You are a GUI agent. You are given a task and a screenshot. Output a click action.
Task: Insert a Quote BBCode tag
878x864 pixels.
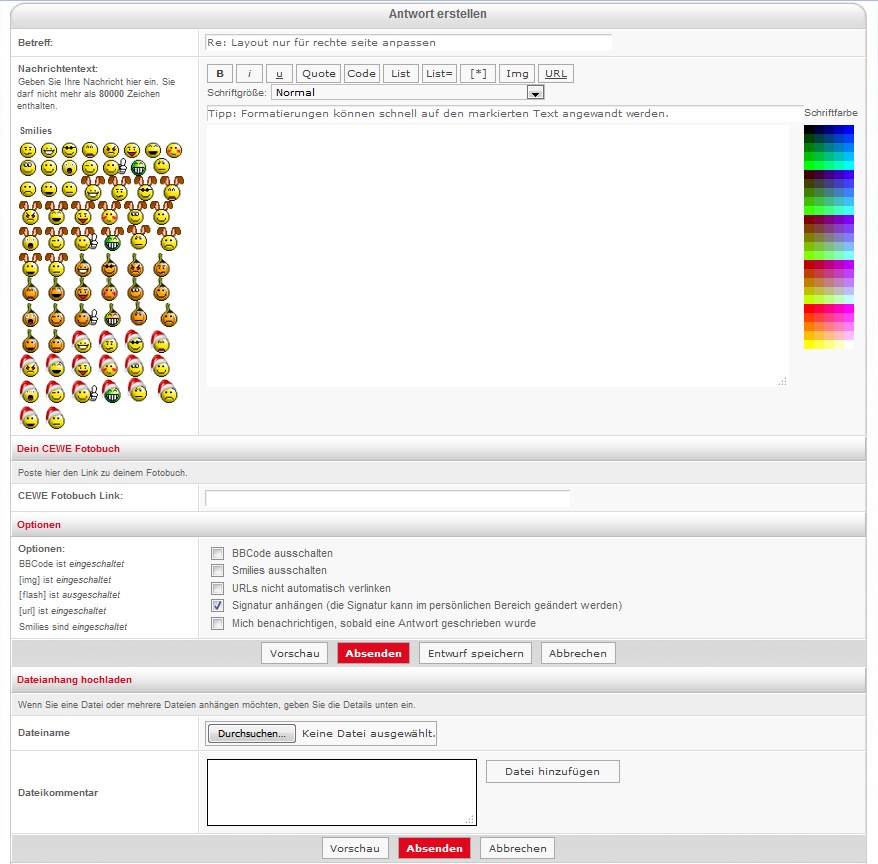(x=319, y=73)
